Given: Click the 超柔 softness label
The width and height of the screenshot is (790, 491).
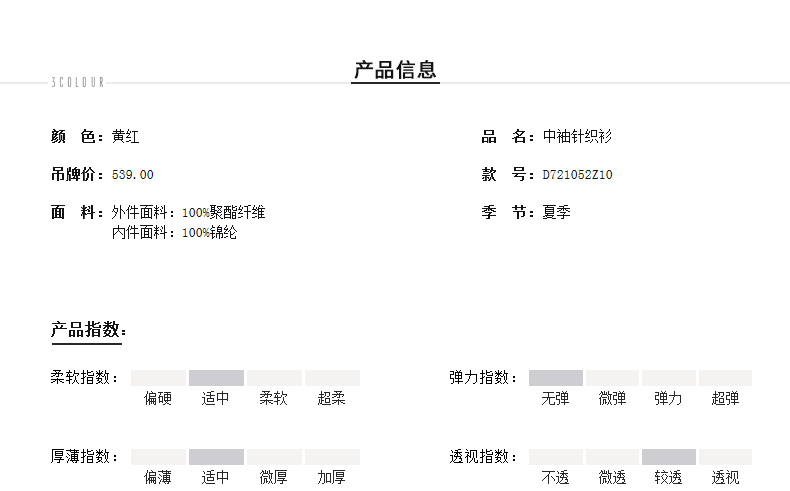Looking at the screenshot, I should 332,398.
